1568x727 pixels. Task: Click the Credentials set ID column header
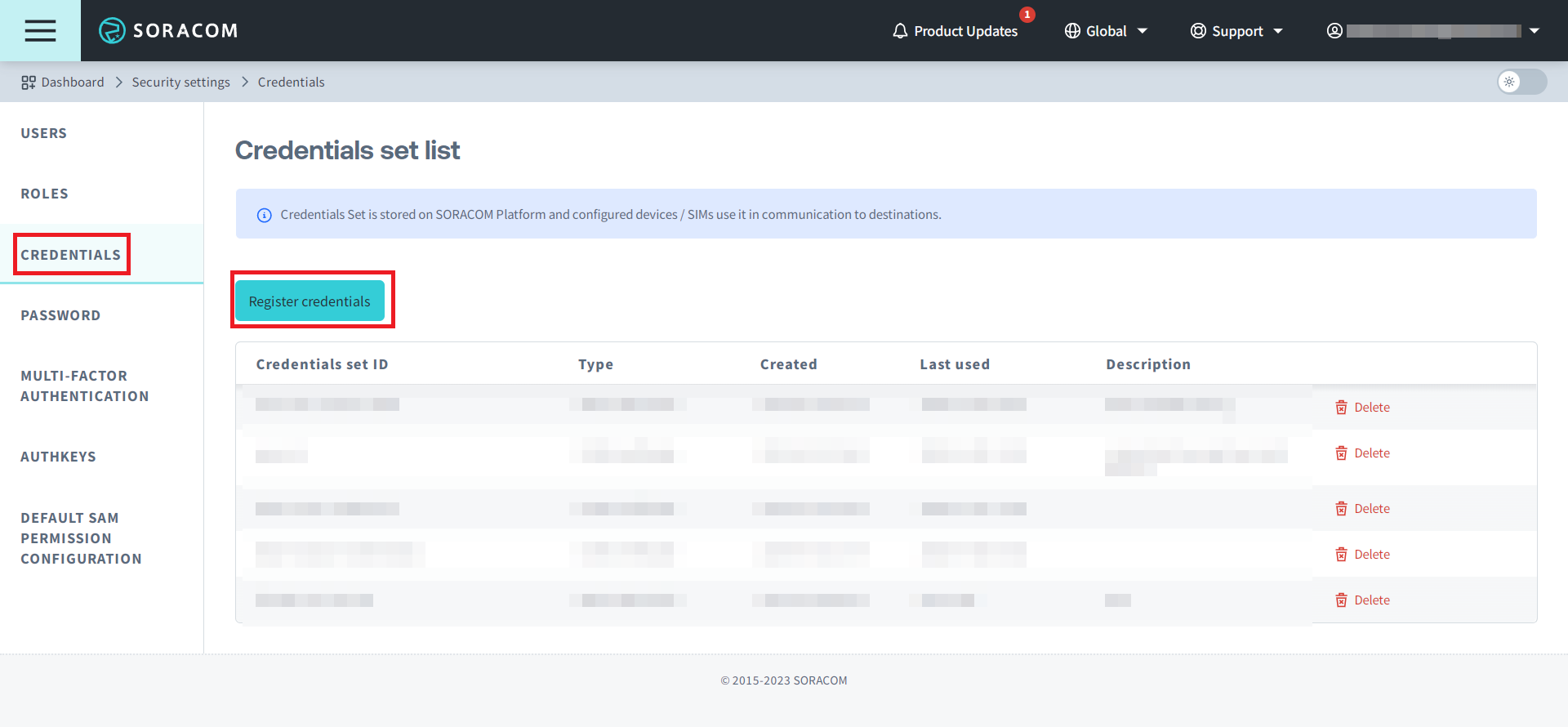pos(322,364)
